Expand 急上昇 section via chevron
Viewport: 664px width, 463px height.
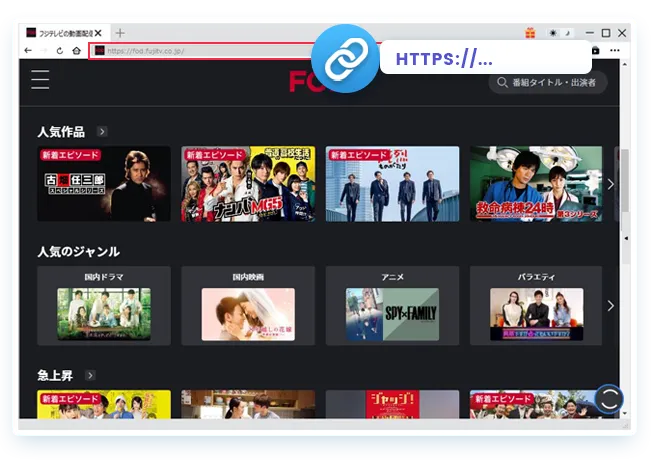tap(90, 375)
